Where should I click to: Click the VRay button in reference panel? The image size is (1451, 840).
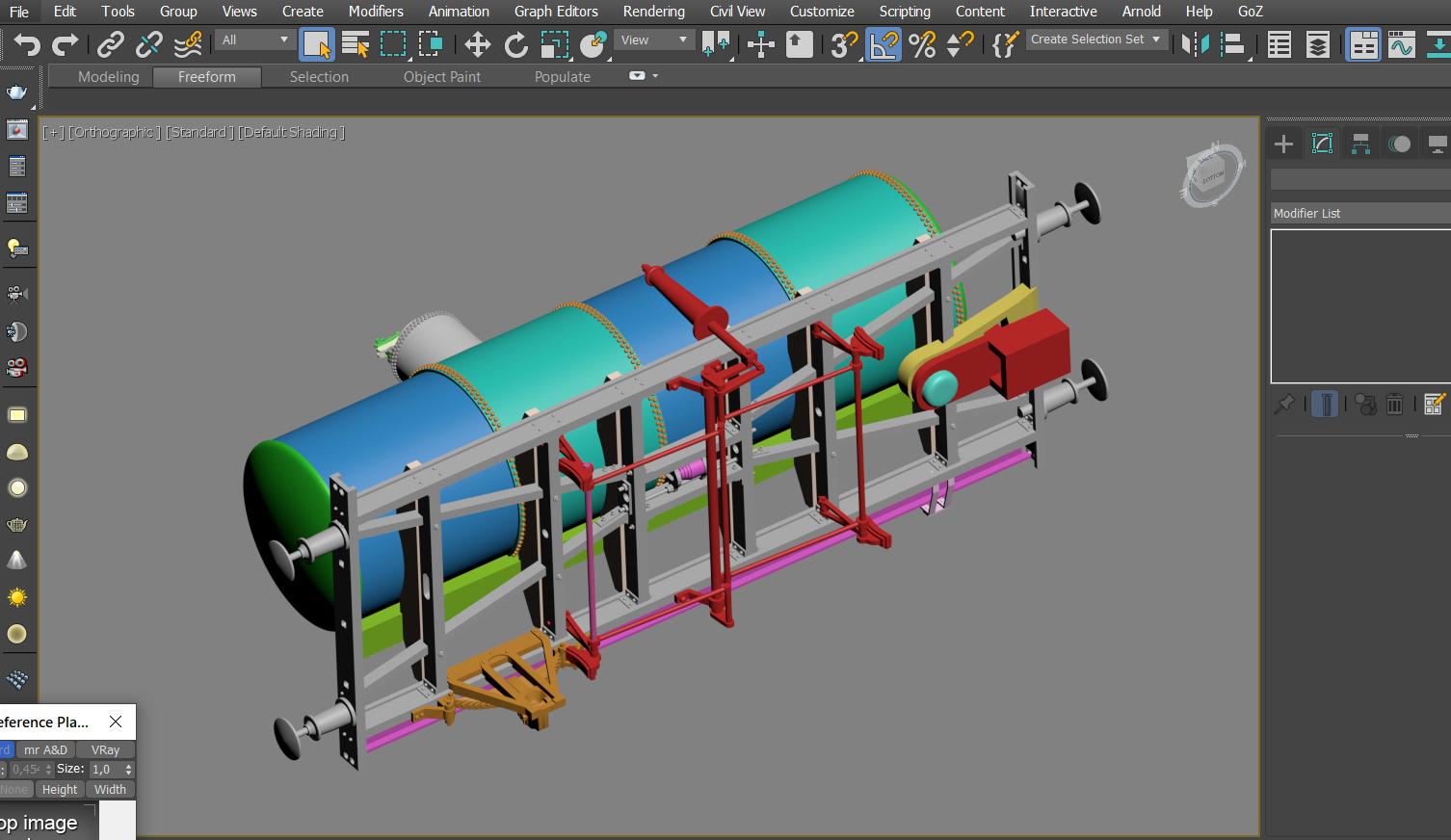tap(105, 749)
